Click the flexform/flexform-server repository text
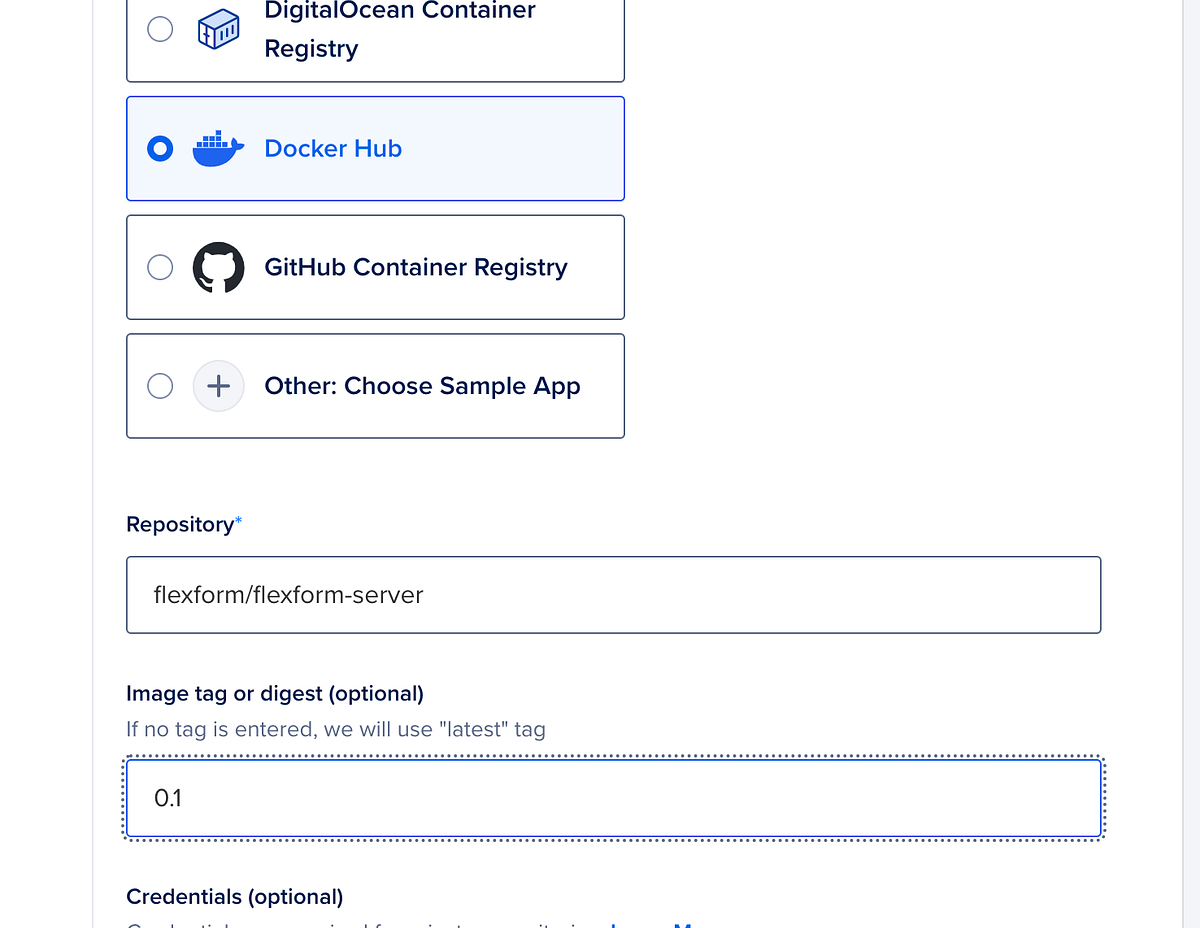Viewport: 1200px width, 928px height. click(x=287, y=594)
